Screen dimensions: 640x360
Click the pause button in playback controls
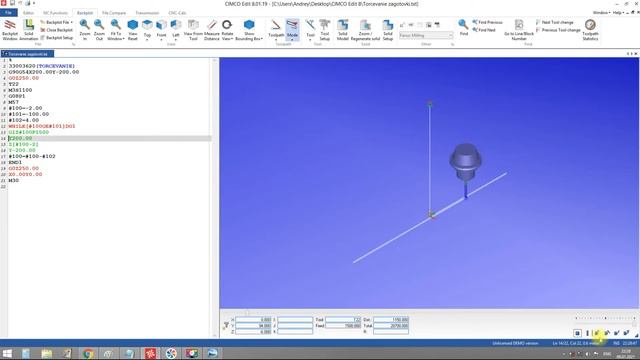click(x=587, y=333)
